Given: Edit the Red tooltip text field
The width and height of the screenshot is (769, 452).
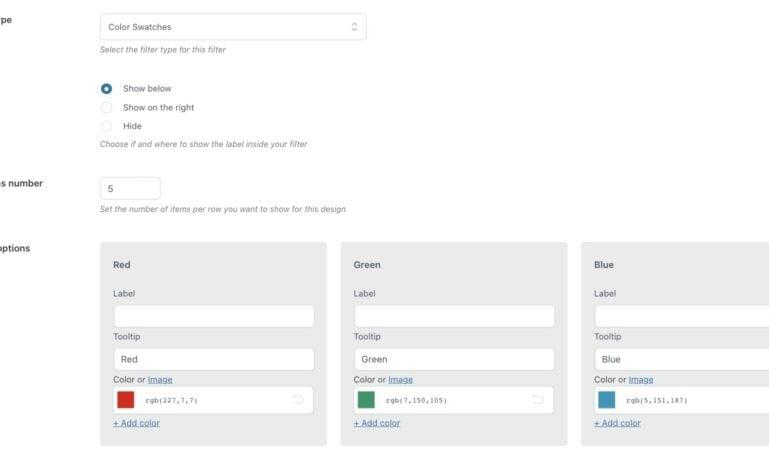Looking at the screenshot, I should point(214,359).
